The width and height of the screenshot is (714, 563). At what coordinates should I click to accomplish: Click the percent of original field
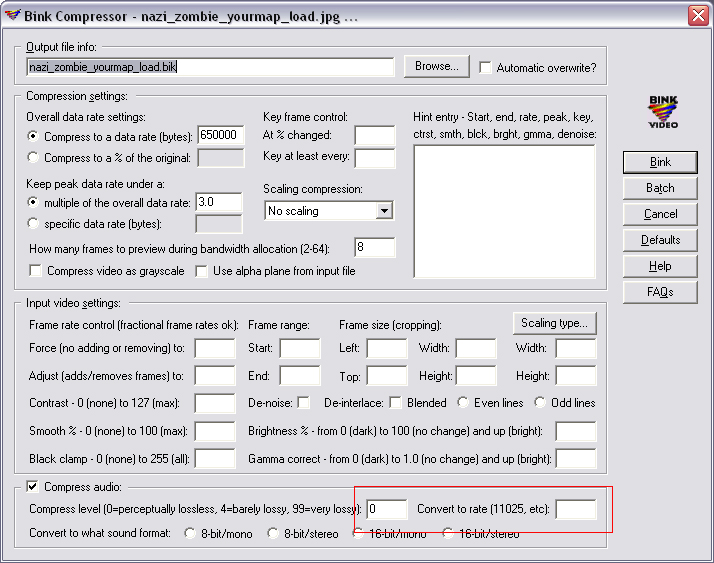point(221,158)
